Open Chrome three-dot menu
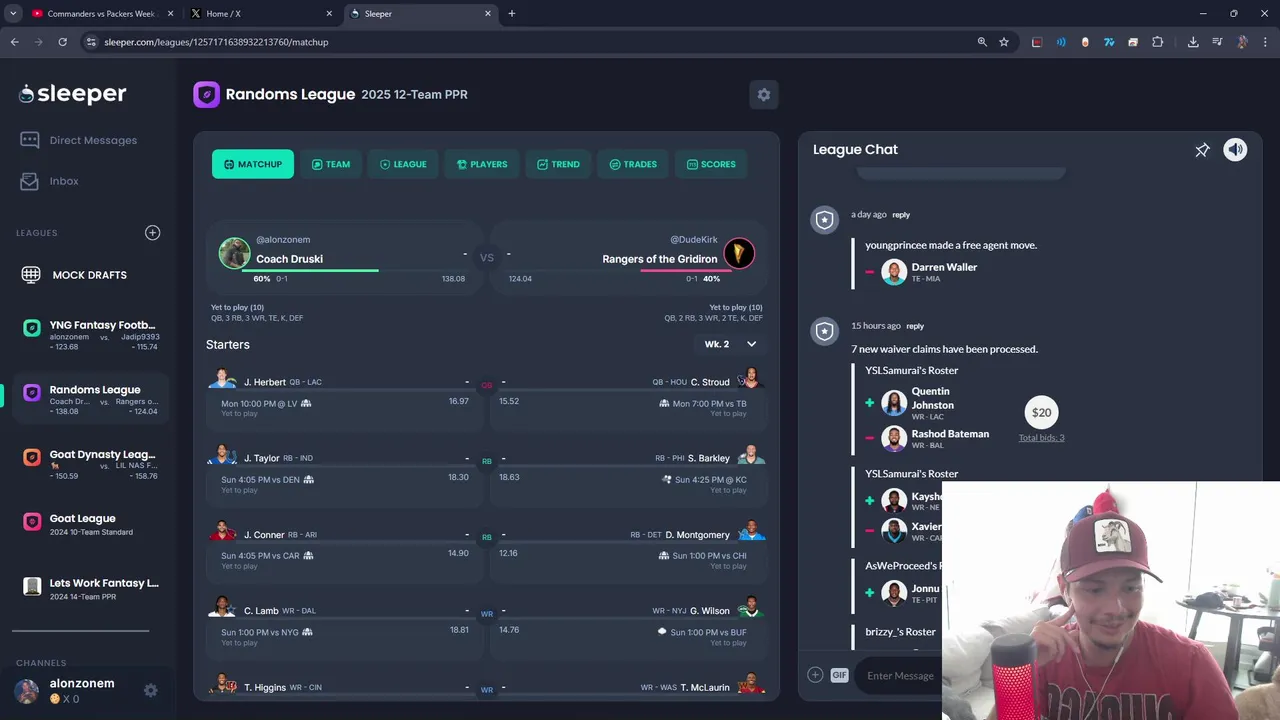 tap(1266, 42)
